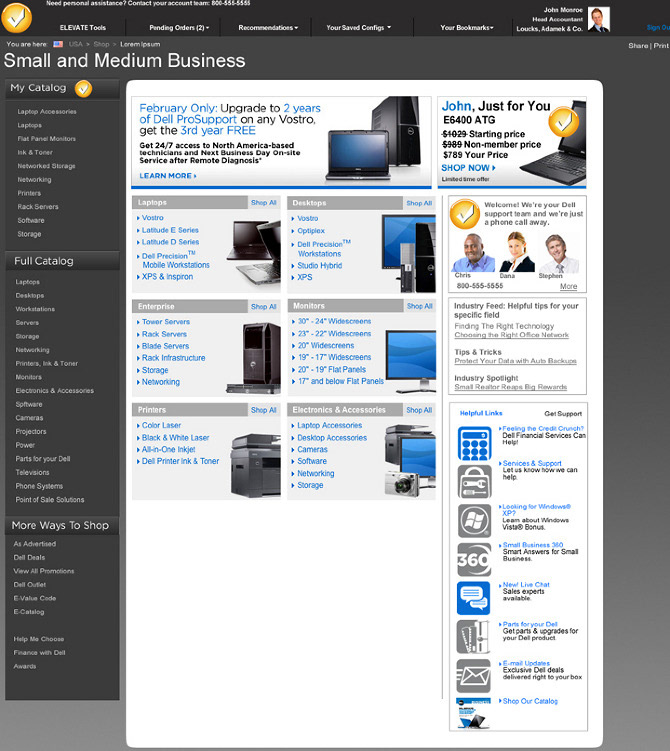The image size is (670, 751).
Task: Click More link in support team box
Action: click(x=568, y=286)
